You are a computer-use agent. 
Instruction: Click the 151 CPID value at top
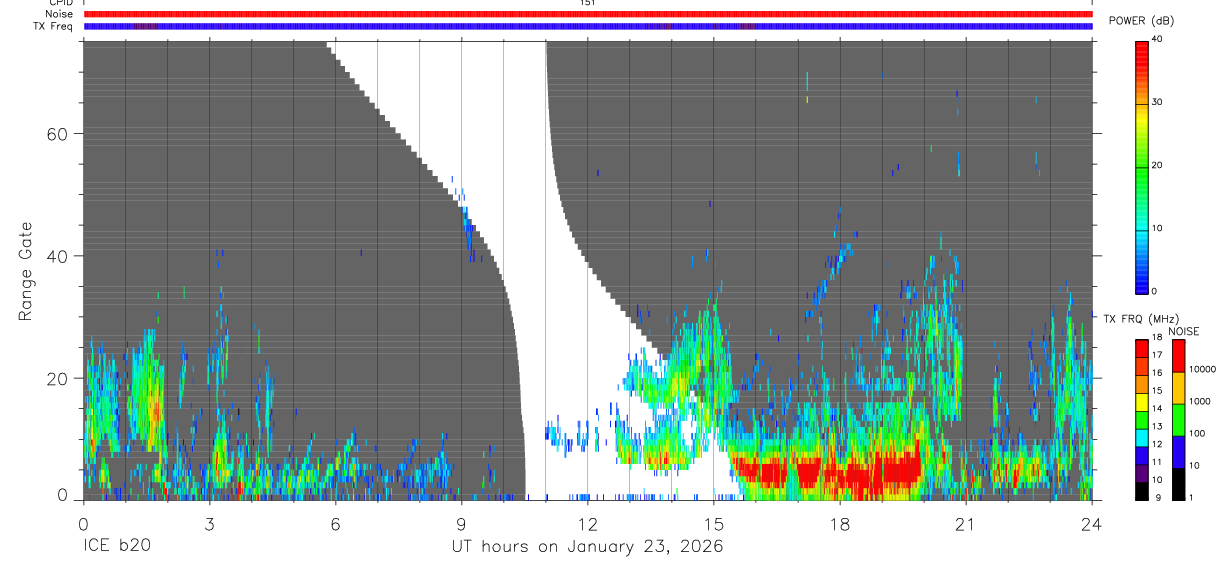tap(587, 3)
